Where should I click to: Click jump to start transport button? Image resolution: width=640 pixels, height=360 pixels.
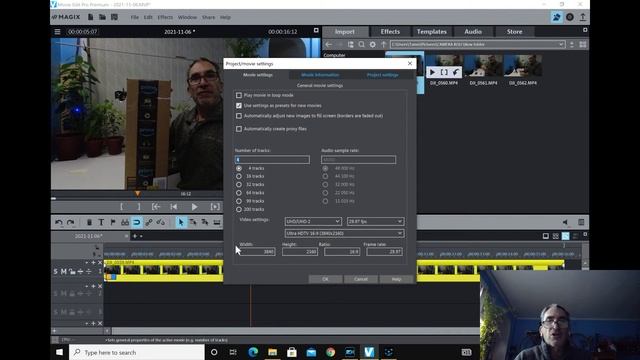(x=174, y=207)
